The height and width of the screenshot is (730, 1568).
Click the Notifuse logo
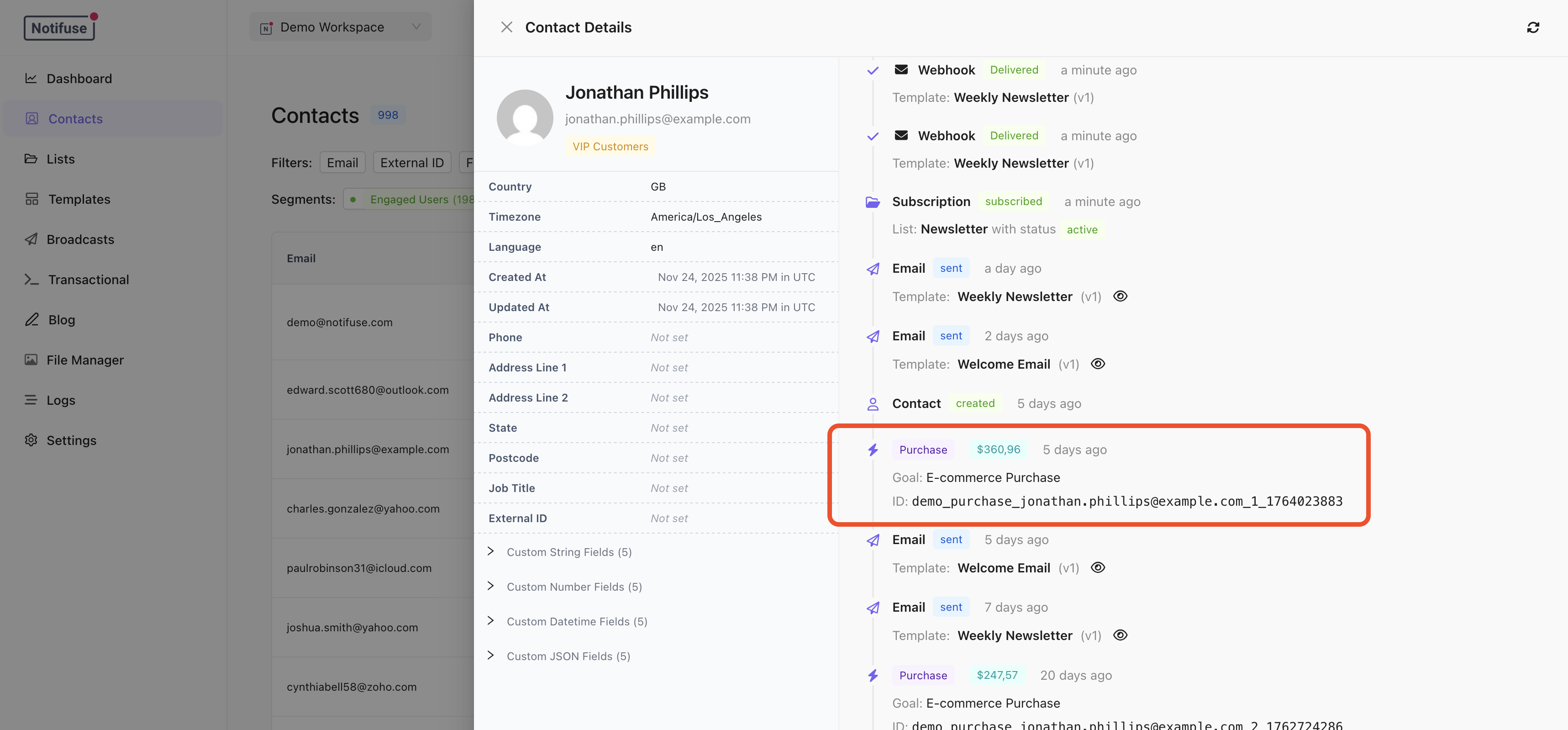[60, 27]
